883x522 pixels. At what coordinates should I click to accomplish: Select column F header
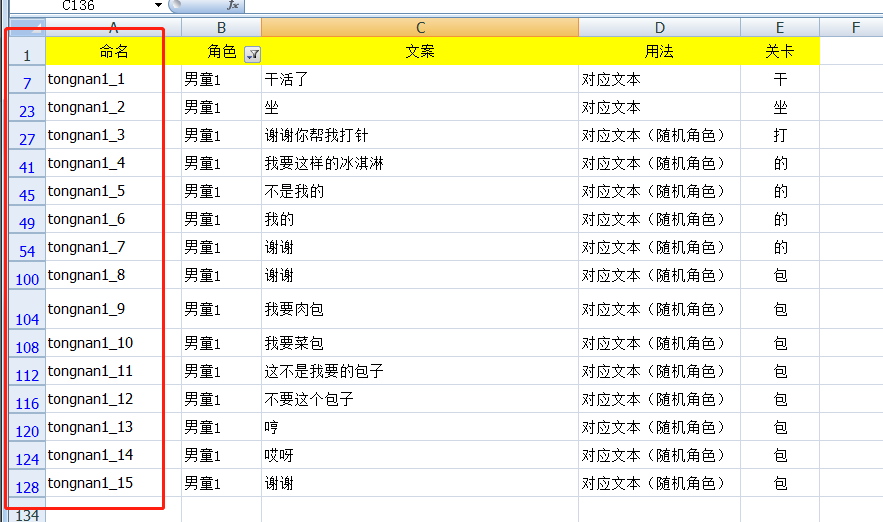click(x=855, y=28)
